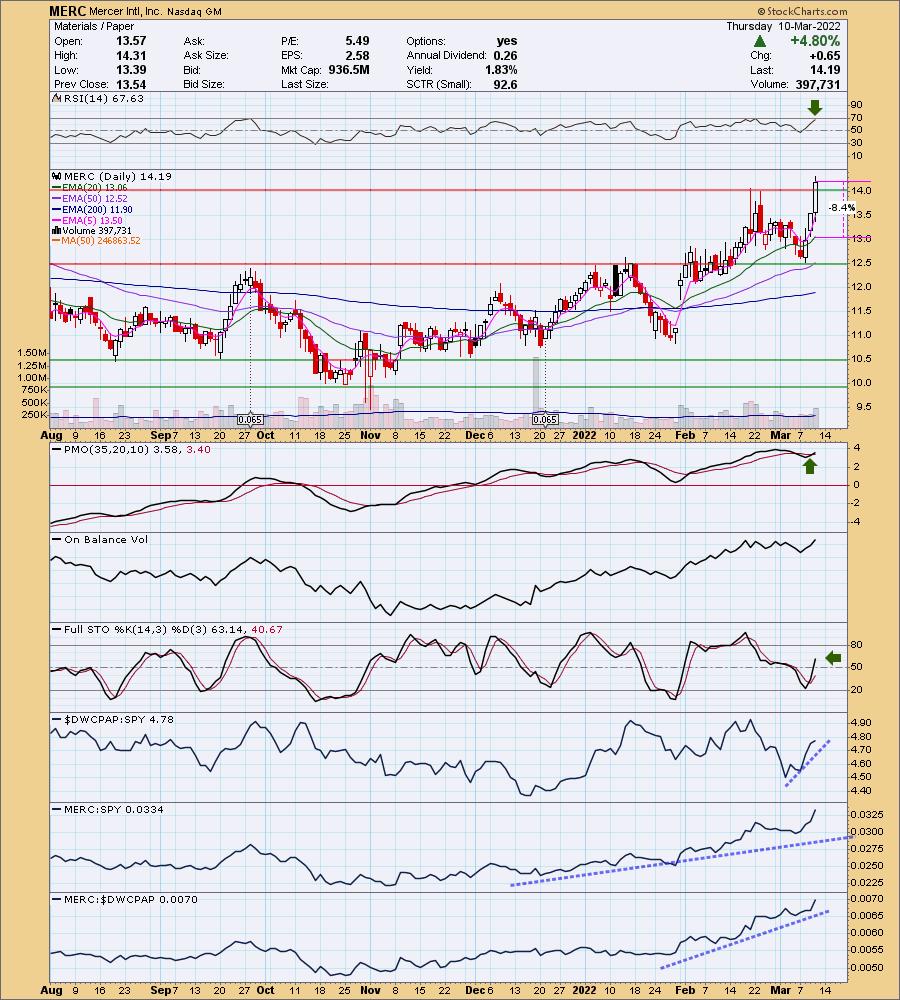Click the 'PMO(35,20,10) 3.58, 3.40' label
The height and width of the screenshot is (1000, 900).
pyautogui.click(x=137, y=450)
